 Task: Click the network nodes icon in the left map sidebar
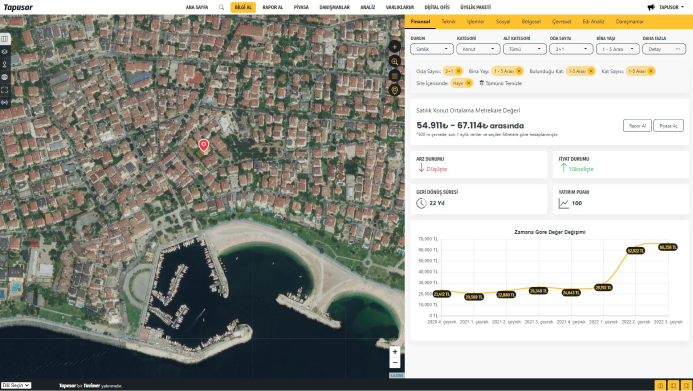[4, 52]
